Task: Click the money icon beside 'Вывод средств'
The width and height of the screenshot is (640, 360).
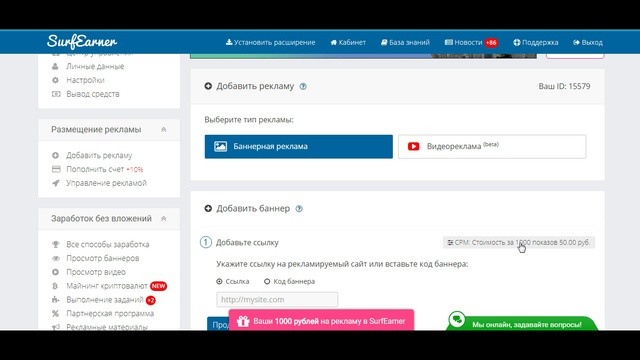Action: click(56, 94)
